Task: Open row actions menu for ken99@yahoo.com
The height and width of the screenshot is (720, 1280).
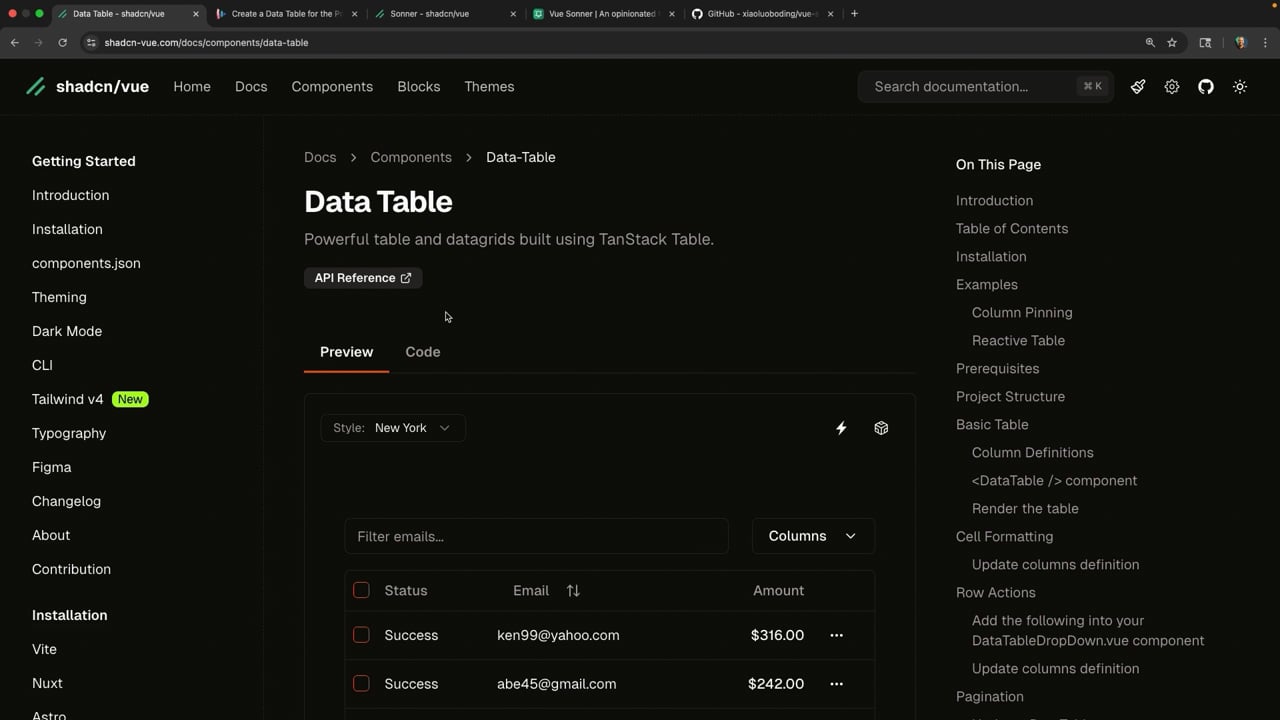Action: (x=836, y=635)
